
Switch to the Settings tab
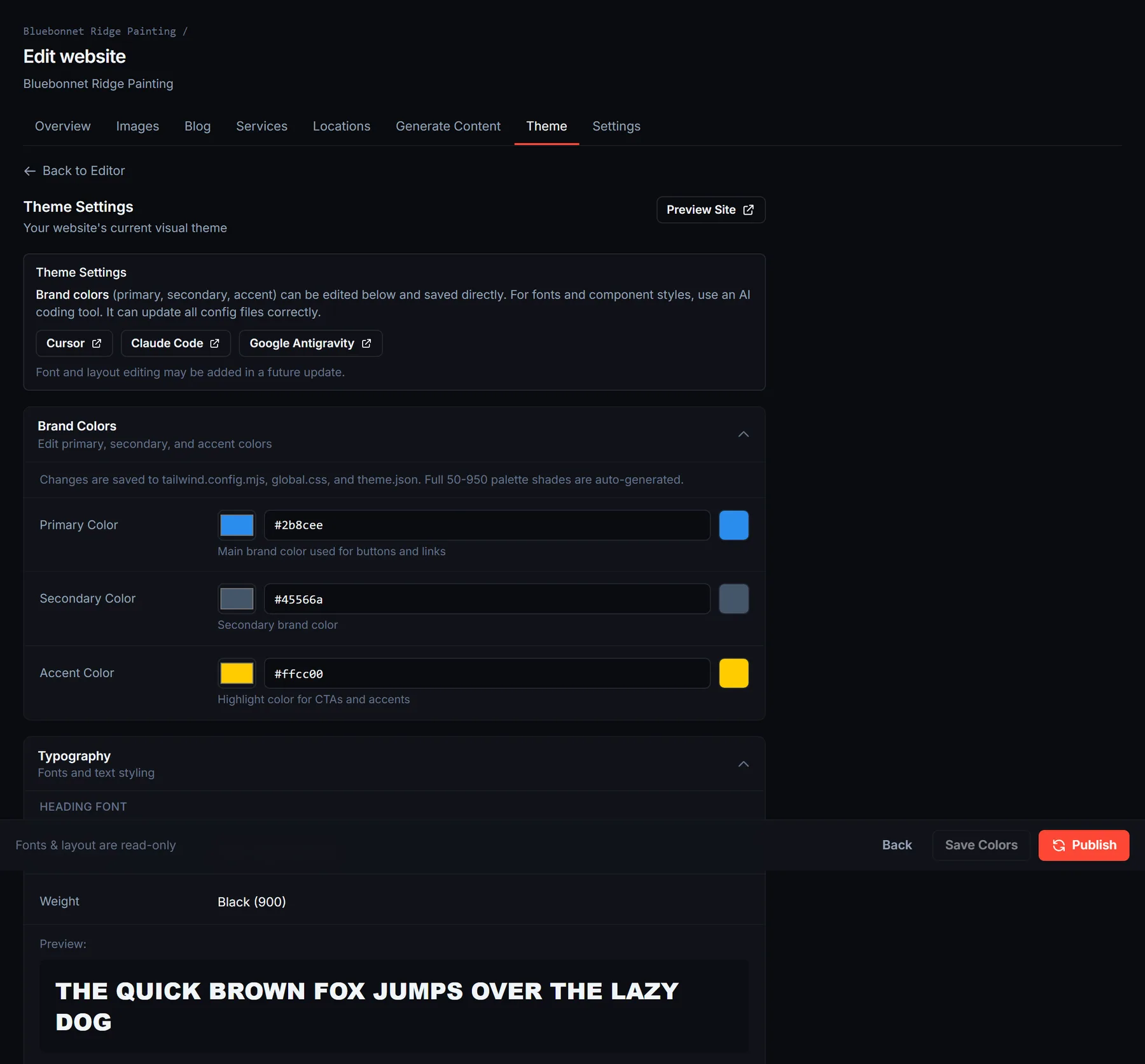coord(616,127)
